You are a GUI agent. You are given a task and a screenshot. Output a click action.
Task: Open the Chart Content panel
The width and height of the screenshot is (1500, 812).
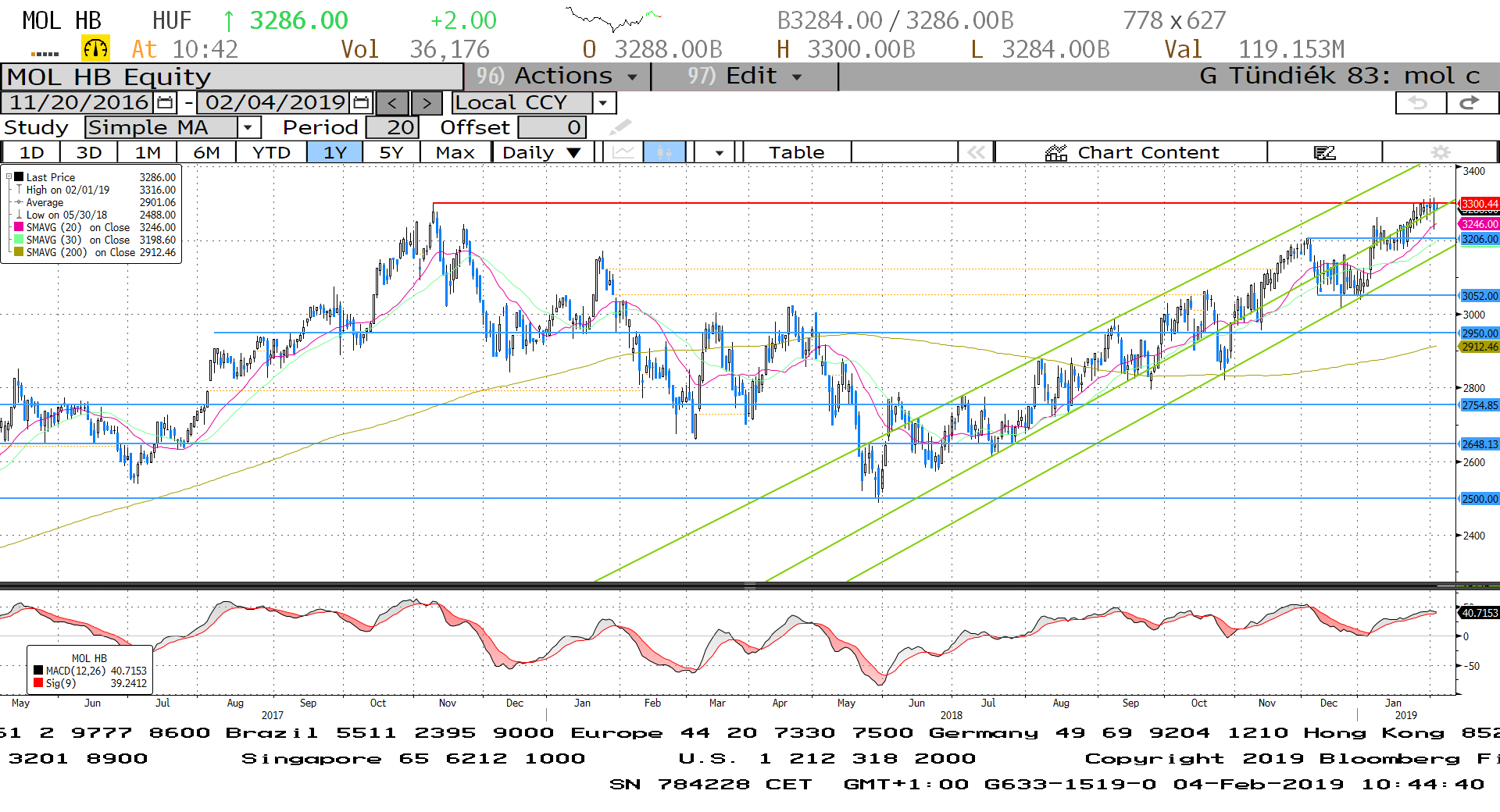click(x=1131, y=152)
